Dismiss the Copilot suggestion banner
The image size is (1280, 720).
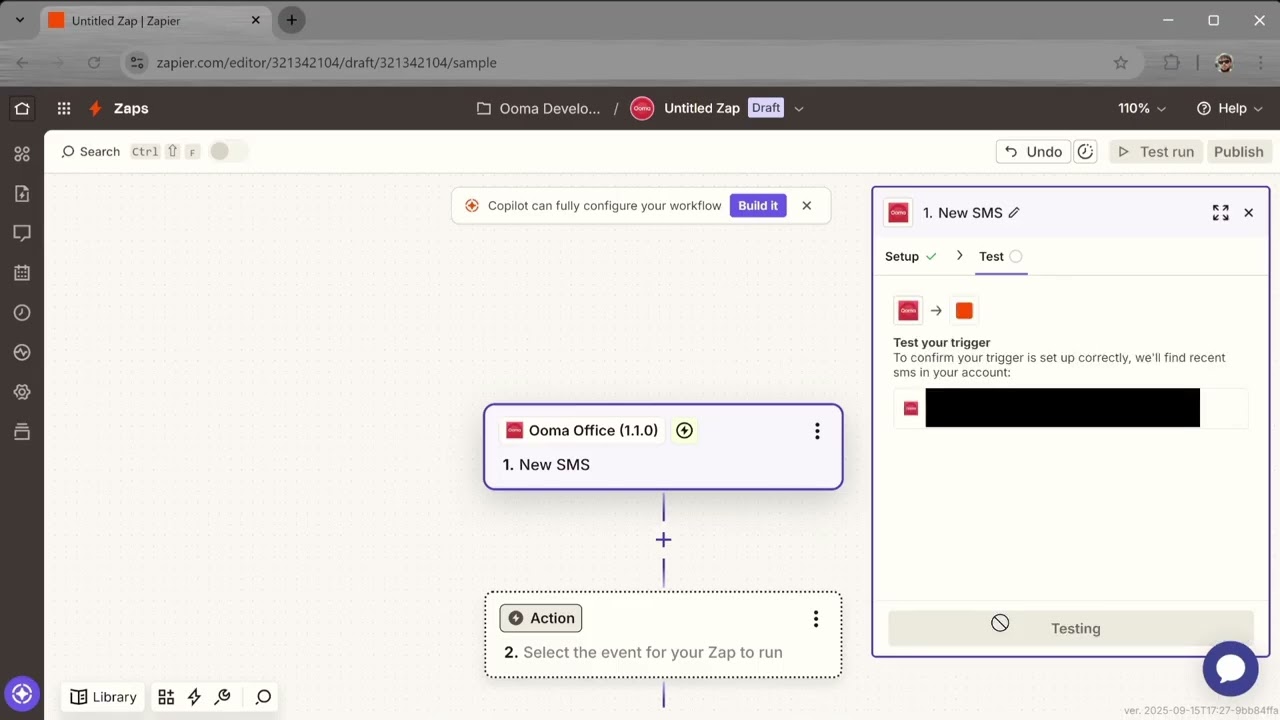pyautogui.click(x=807, y=206)
